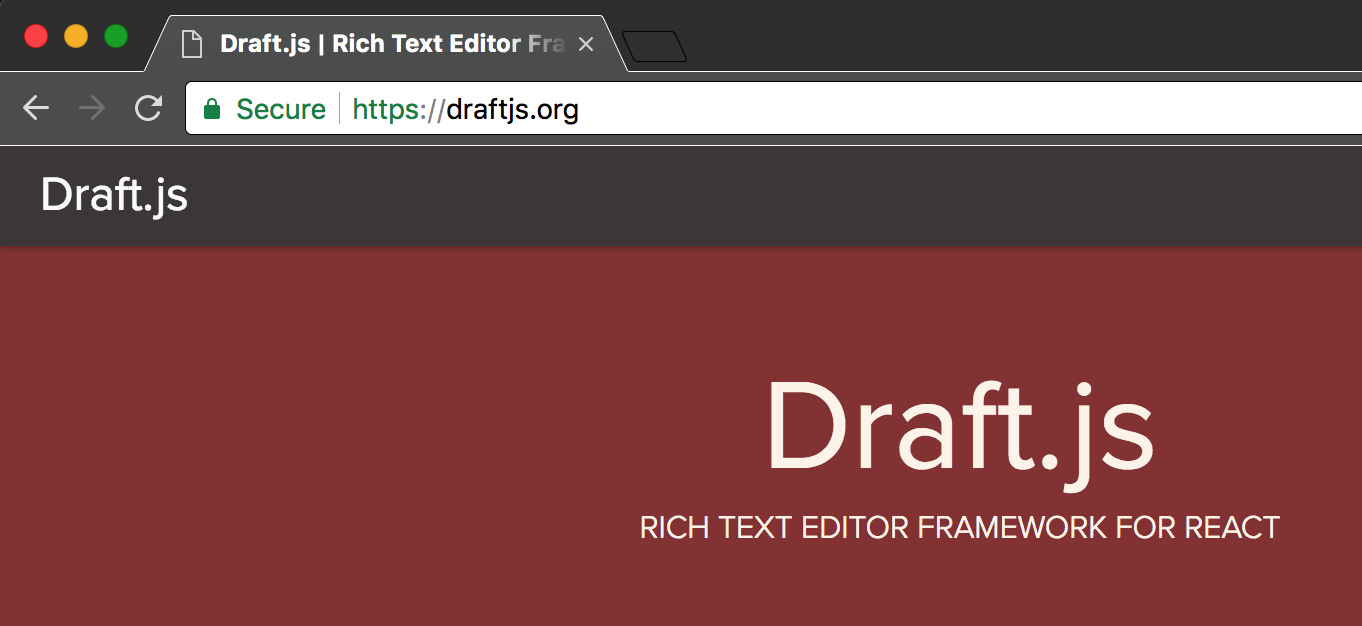
Task: Select the Draft.js Rich Text Editor tab
Action: coord(388,44)
